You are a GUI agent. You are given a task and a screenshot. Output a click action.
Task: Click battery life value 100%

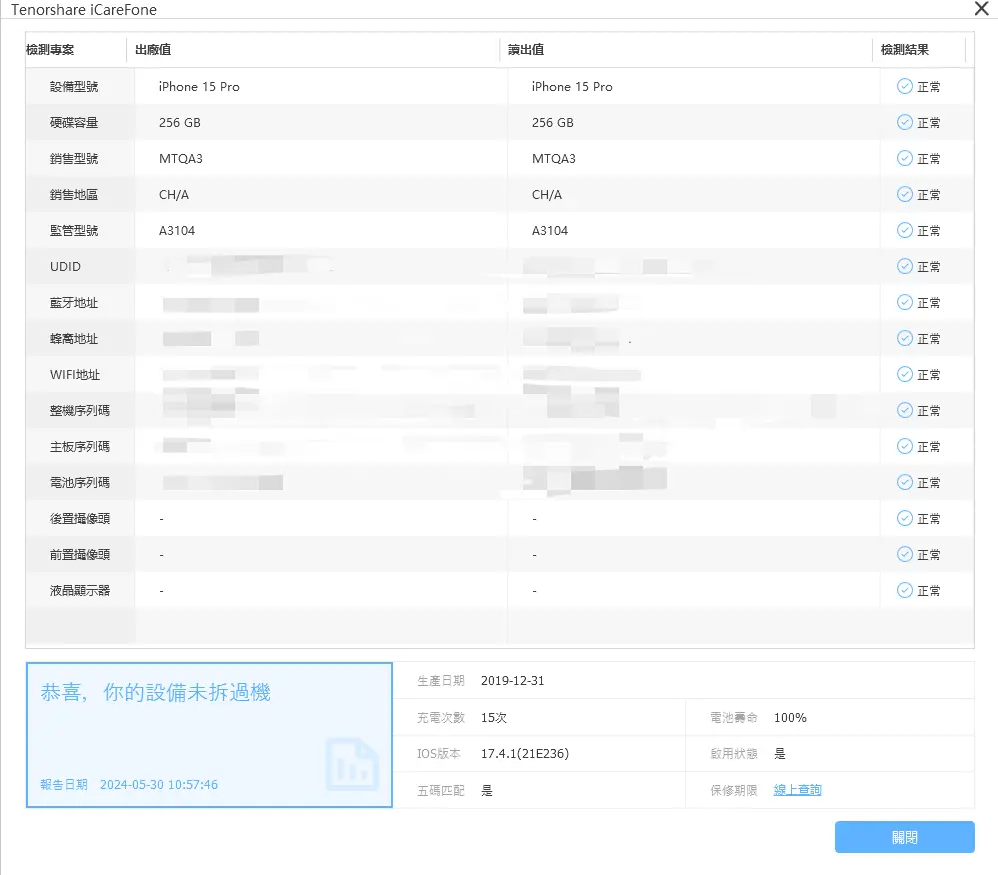click(x=790, y=717)
